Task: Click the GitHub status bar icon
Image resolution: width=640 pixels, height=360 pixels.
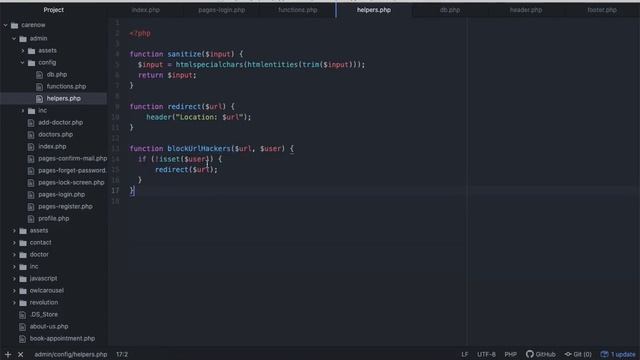Action: (530, 354)
